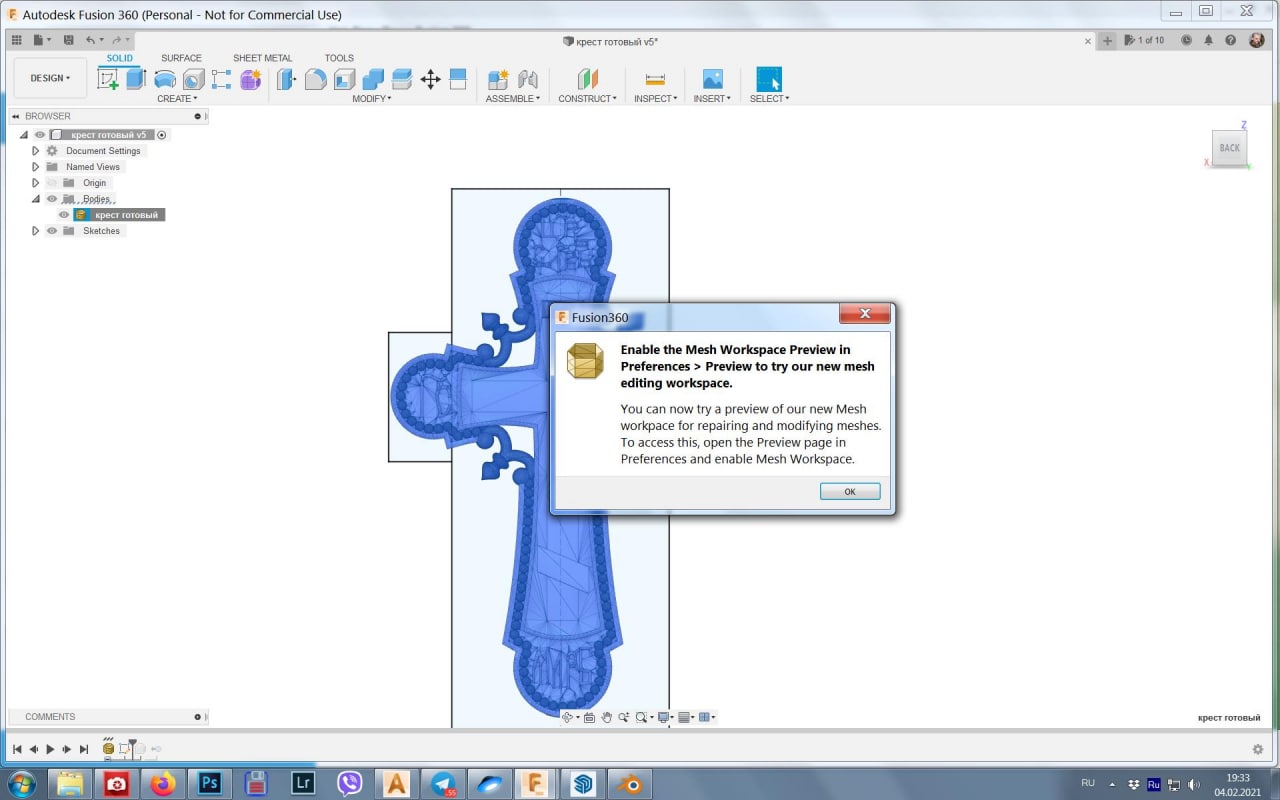Image resolution: width=1280 pixels, height=800 pixels.
Task: Expand the Origin folder
Action: pos(36,183)
